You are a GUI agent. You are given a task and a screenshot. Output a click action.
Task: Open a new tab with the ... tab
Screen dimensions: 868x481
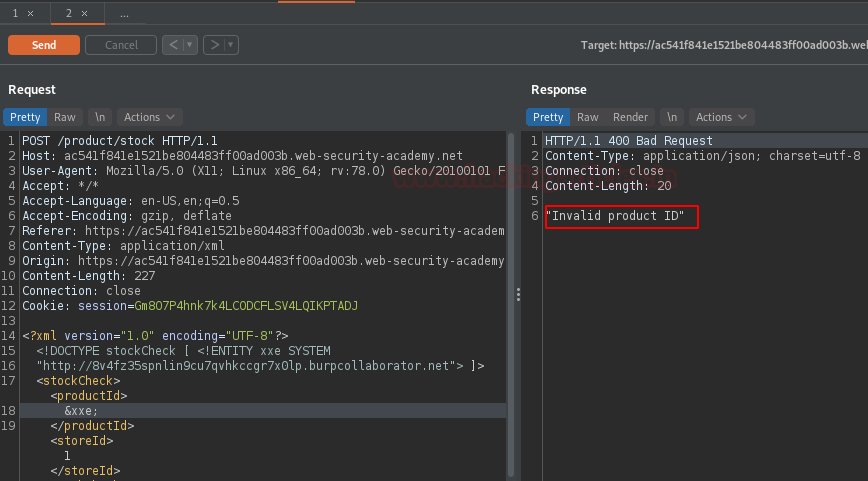[x=125, y=13]
